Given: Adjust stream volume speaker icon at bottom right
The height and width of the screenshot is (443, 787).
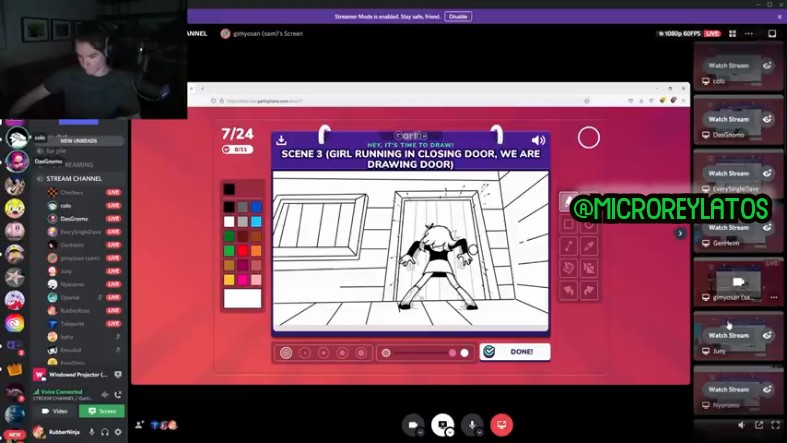Looking at the screenshot, I should pos(742,425).
